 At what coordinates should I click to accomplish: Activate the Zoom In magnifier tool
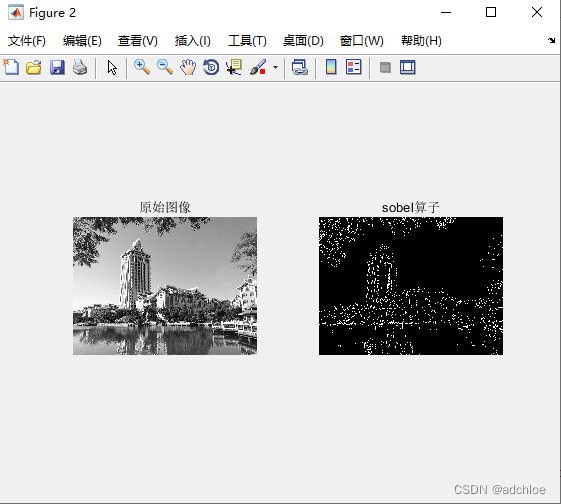(142, 67)
